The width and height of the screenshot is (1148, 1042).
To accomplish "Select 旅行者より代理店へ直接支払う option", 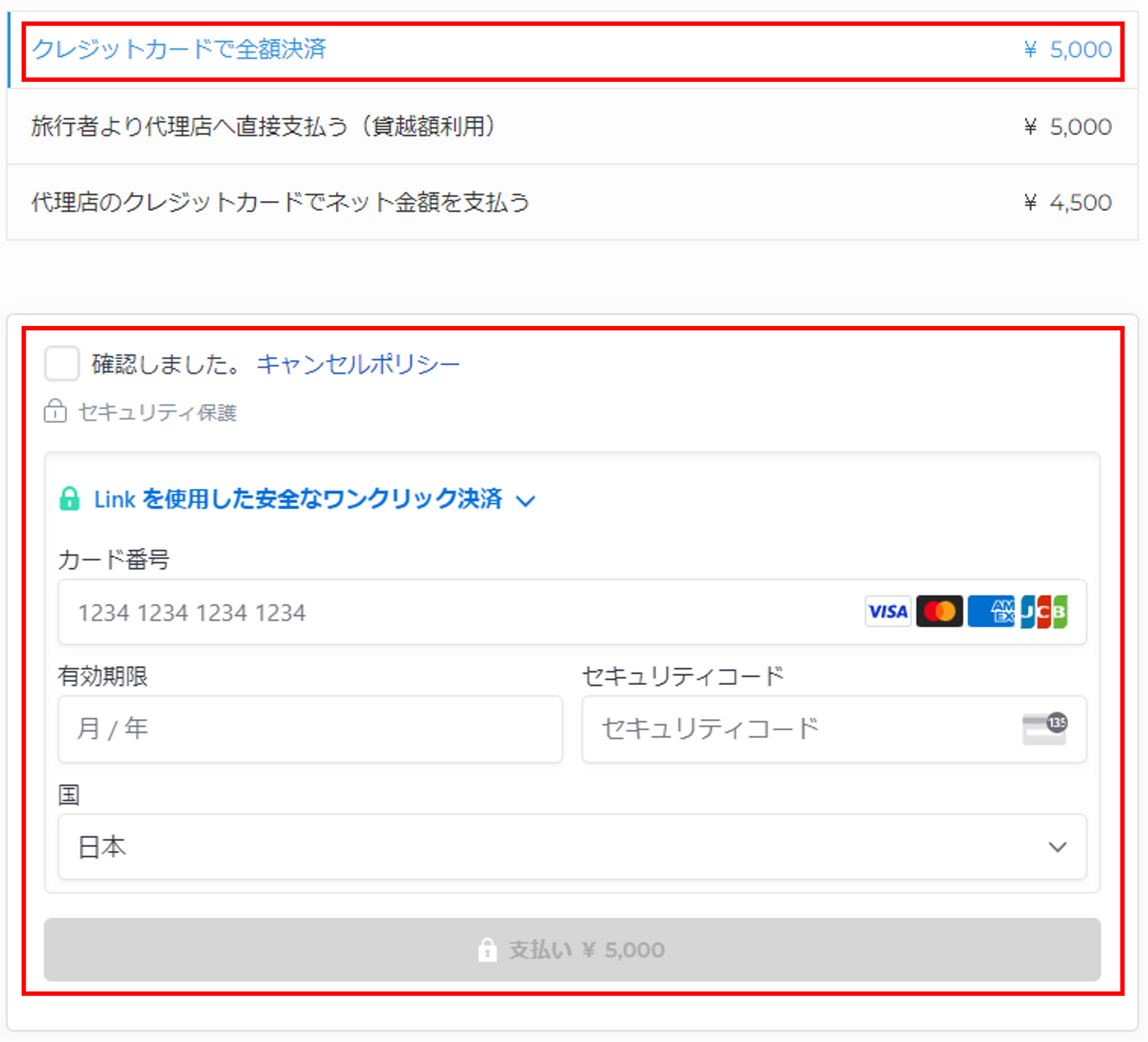I will pyautogui.click(x=572, y=126).
